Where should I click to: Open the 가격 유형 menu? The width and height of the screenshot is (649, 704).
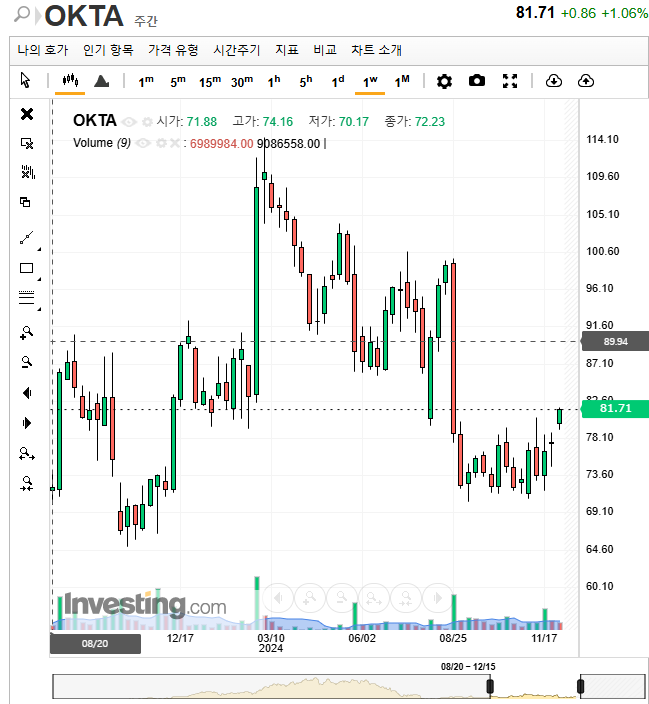pos(173,49)
